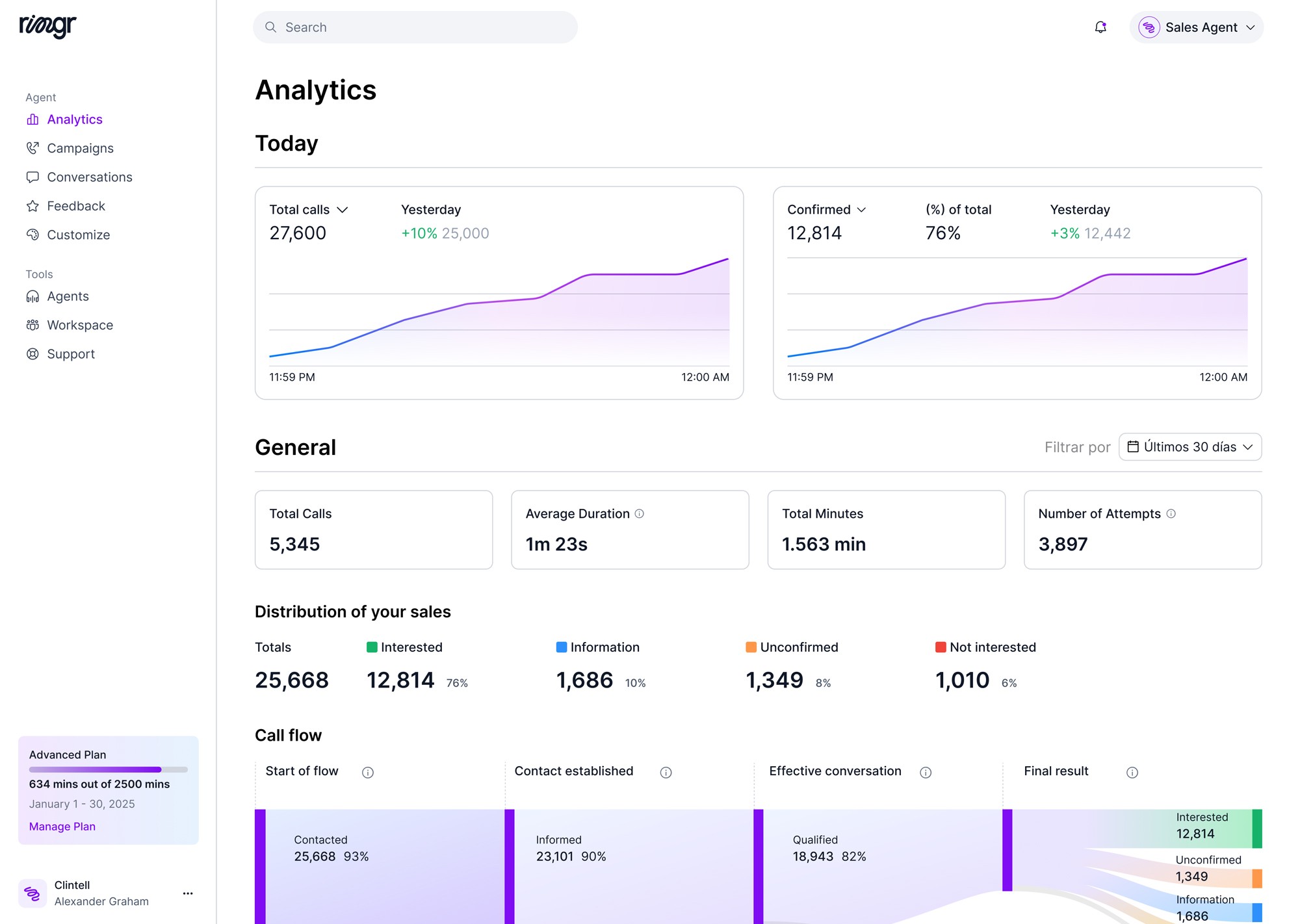Open the Campaigns section icon
Screen dimensions: 1300x924
tap(32, 148)
